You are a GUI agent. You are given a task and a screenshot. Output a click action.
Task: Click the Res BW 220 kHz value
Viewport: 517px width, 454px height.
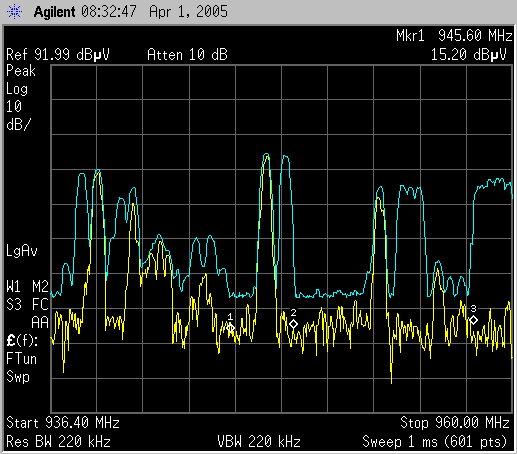[58, 442]
